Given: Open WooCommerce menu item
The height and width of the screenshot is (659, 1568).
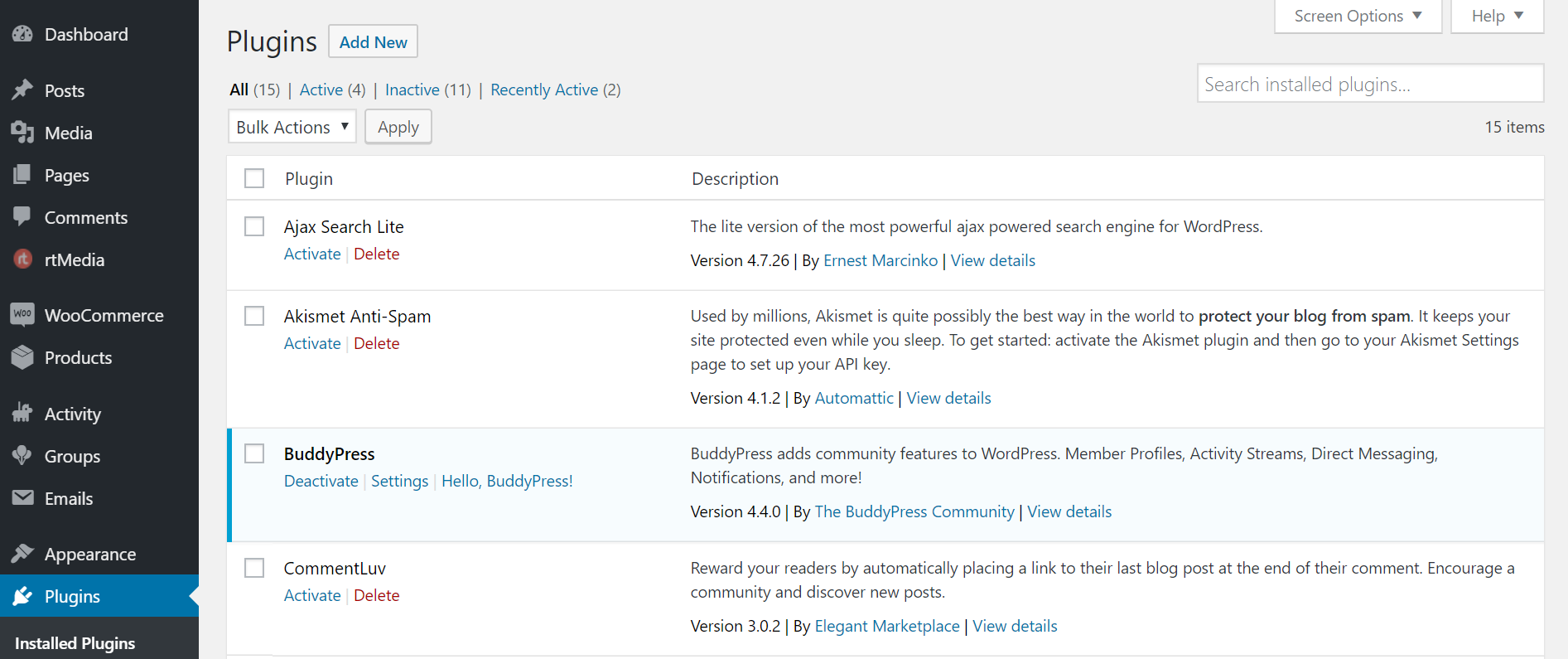Looking at the screenshot, I should pyautogui.click(x=104, y=315).
